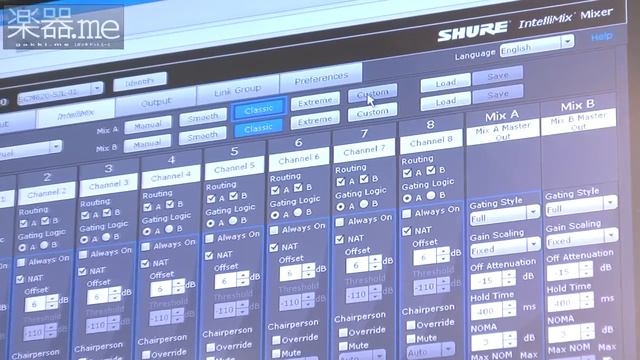Open Channel 8 Auto dropdown under Mute

click(x=430, y=351)
